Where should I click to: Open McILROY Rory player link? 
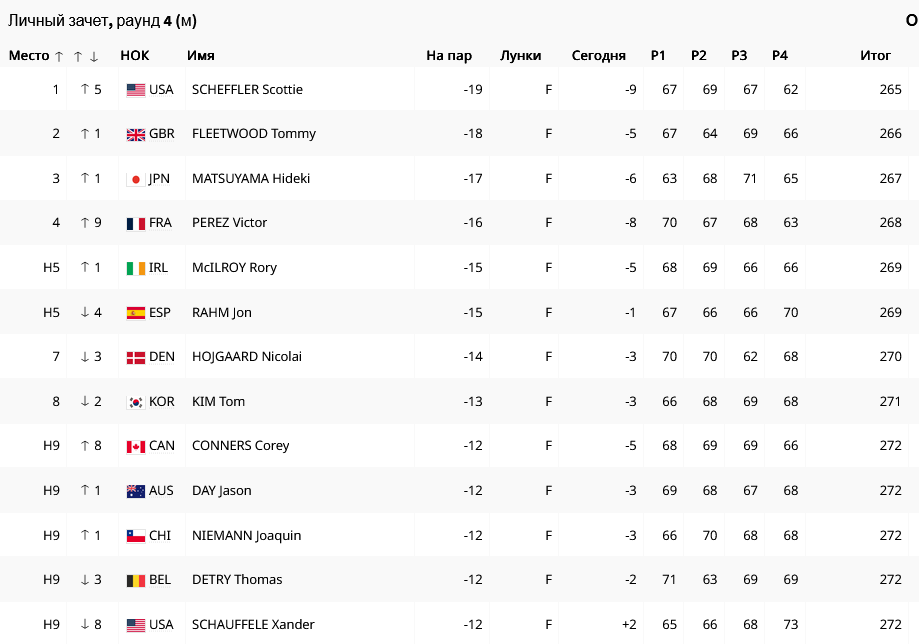click(234, 268)
